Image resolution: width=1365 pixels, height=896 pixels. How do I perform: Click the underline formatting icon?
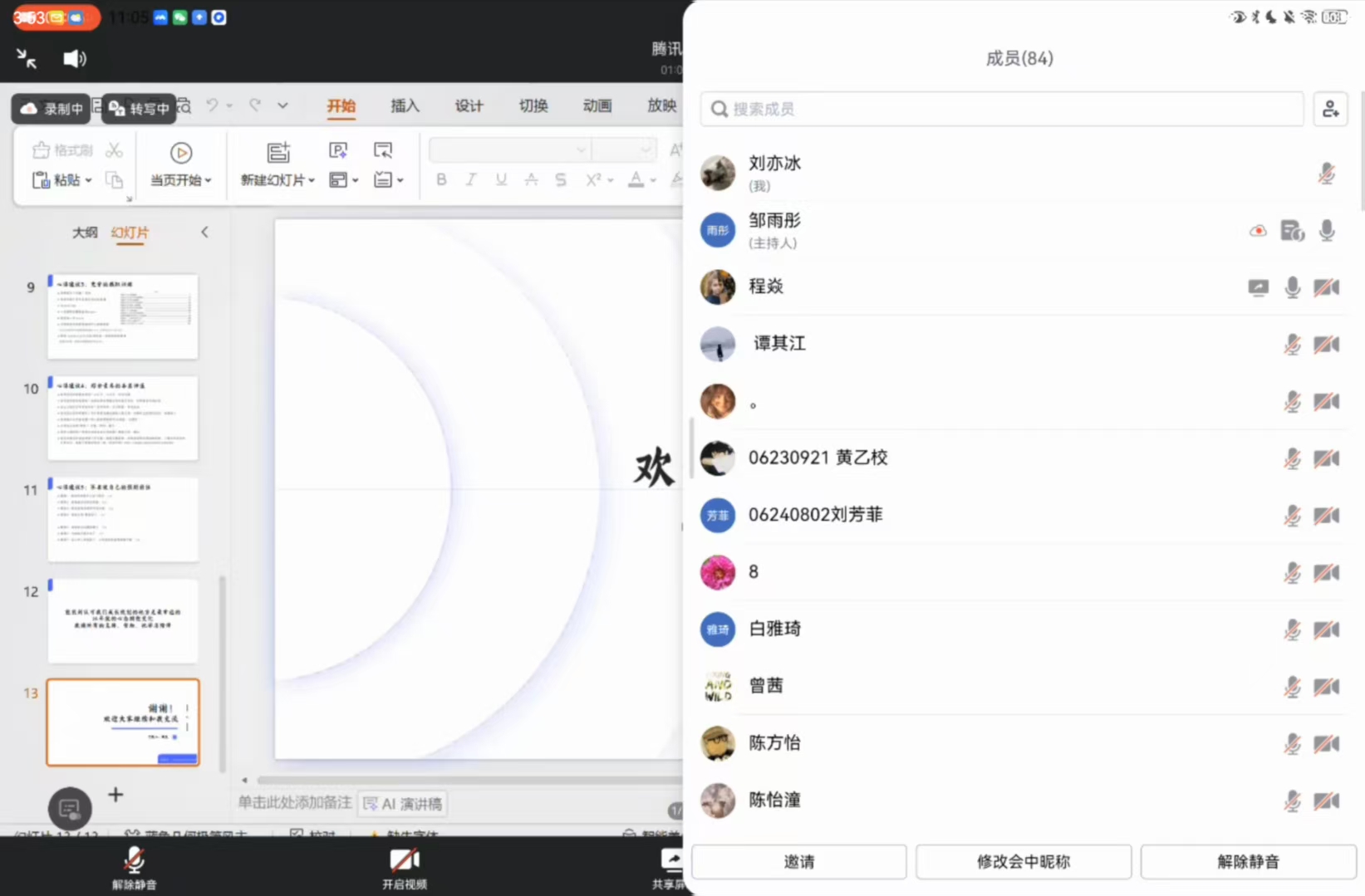pos(501,179)
